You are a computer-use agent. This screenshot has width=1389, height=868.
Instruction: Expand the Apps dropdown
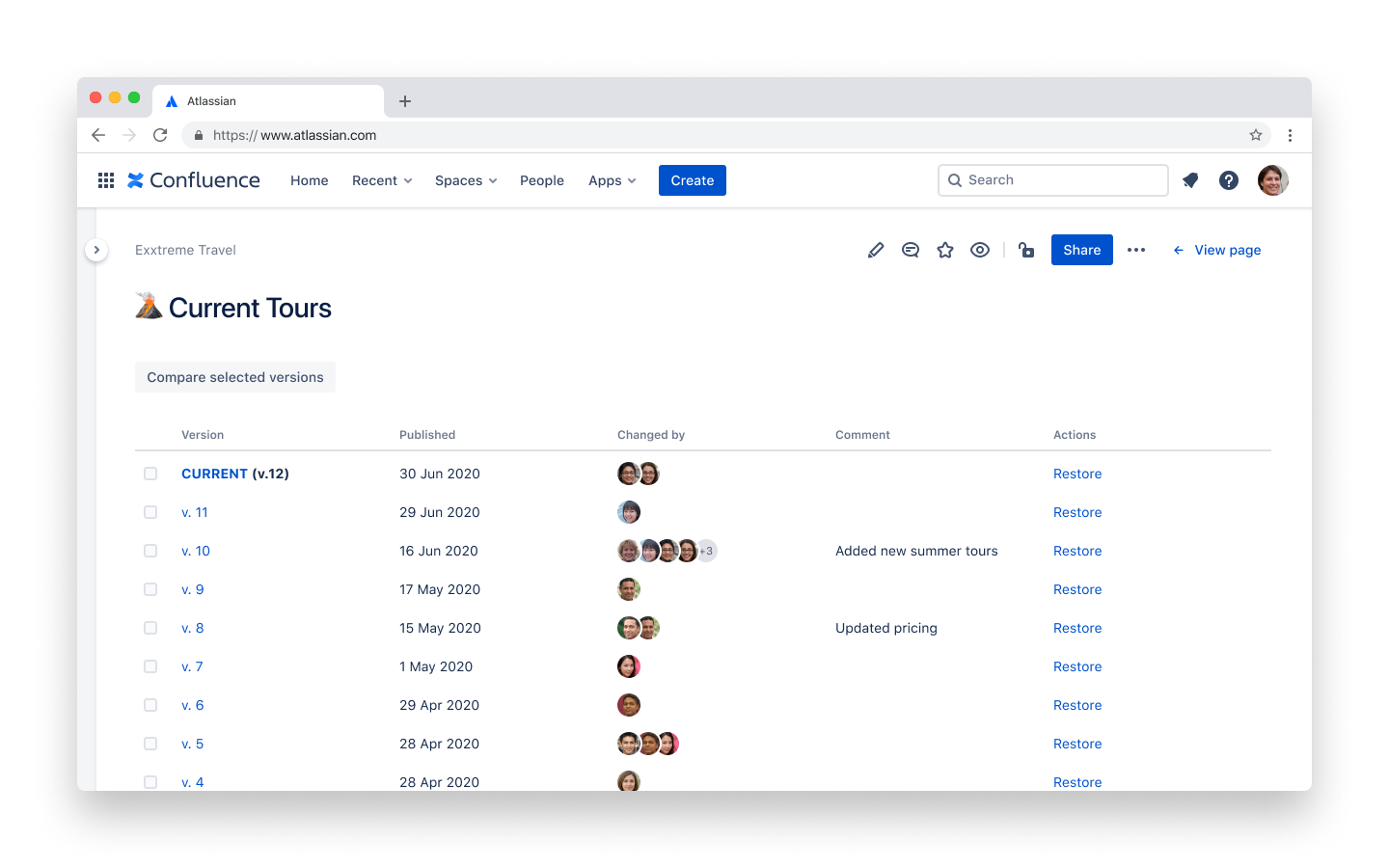612,180
